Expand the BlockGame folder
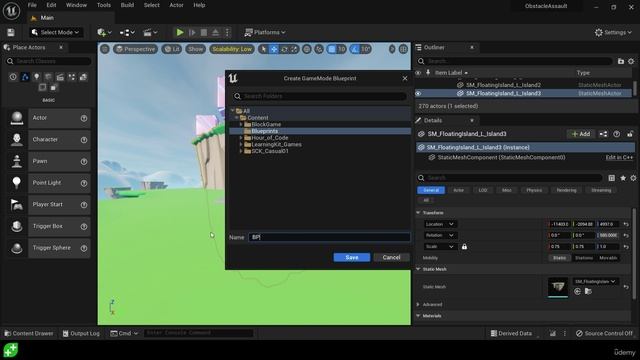Image resolution: width=640 pixels, height=360 pixels. point(241,124)
